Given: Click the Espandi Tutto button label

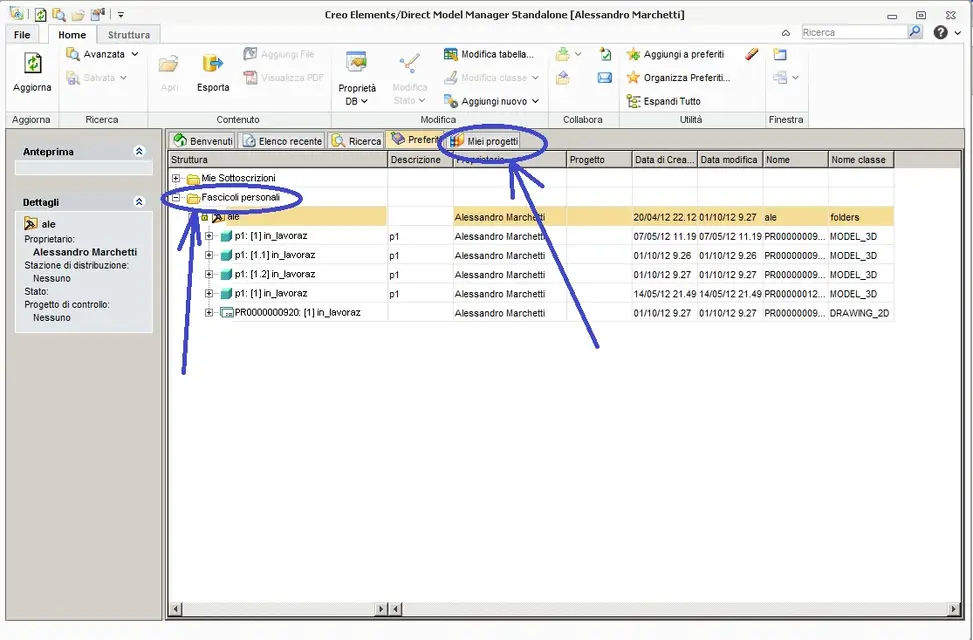Looking at the screenshot, I should 672,101.
